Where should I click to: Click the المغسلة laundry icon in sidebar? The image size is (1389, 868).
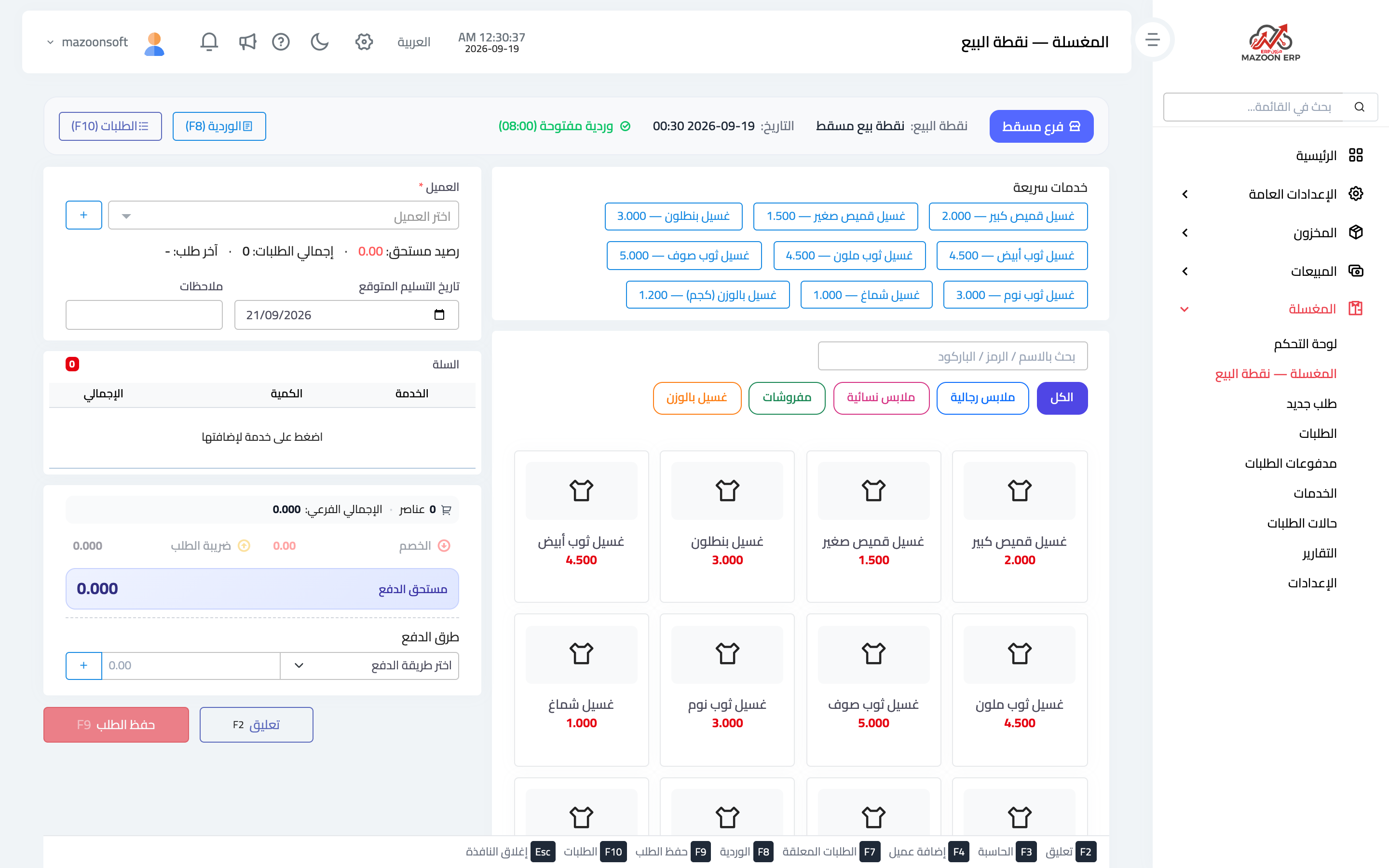[x=1356, y=309]
